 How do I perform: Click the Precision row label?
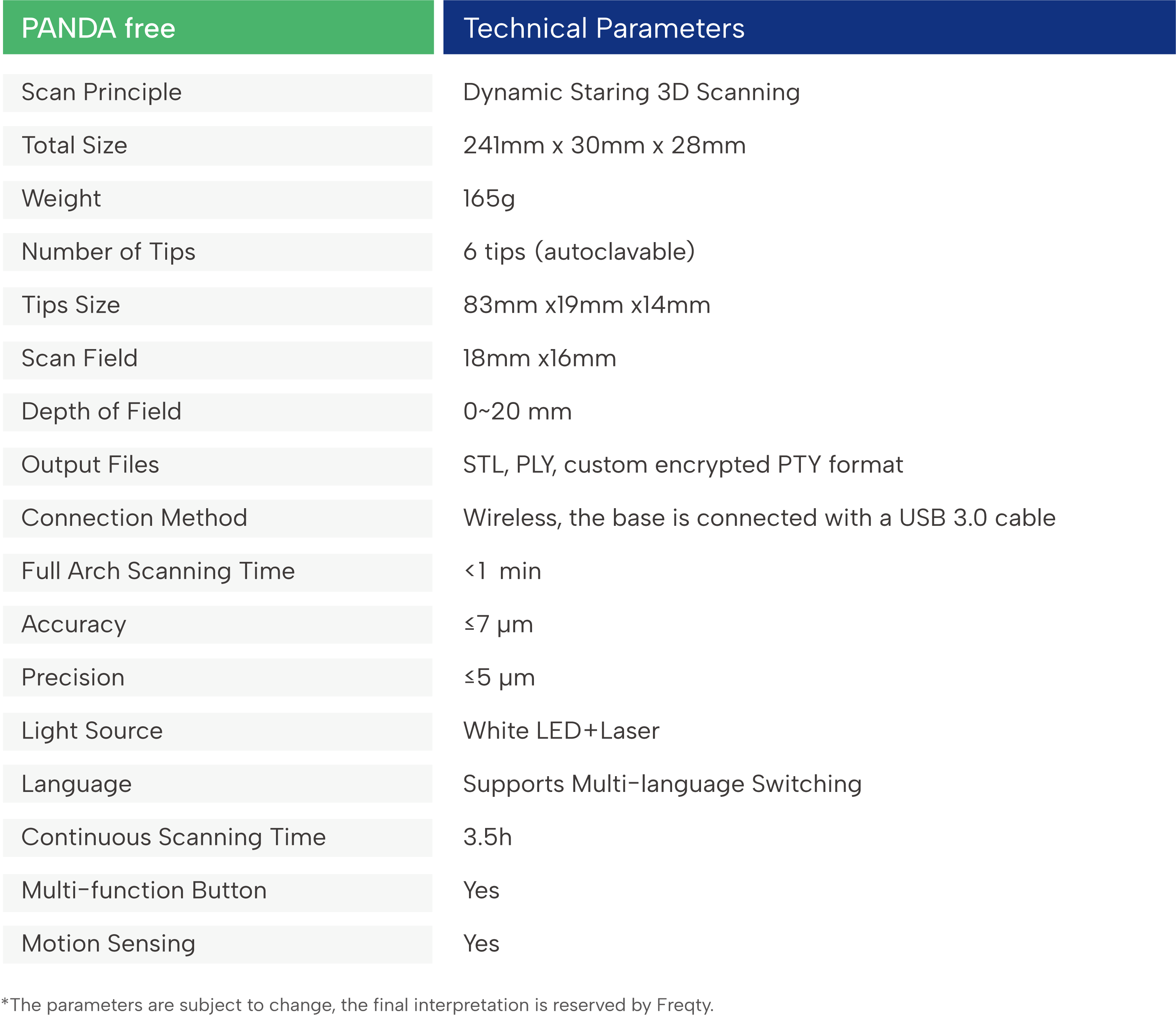click(x=217, y=677)
